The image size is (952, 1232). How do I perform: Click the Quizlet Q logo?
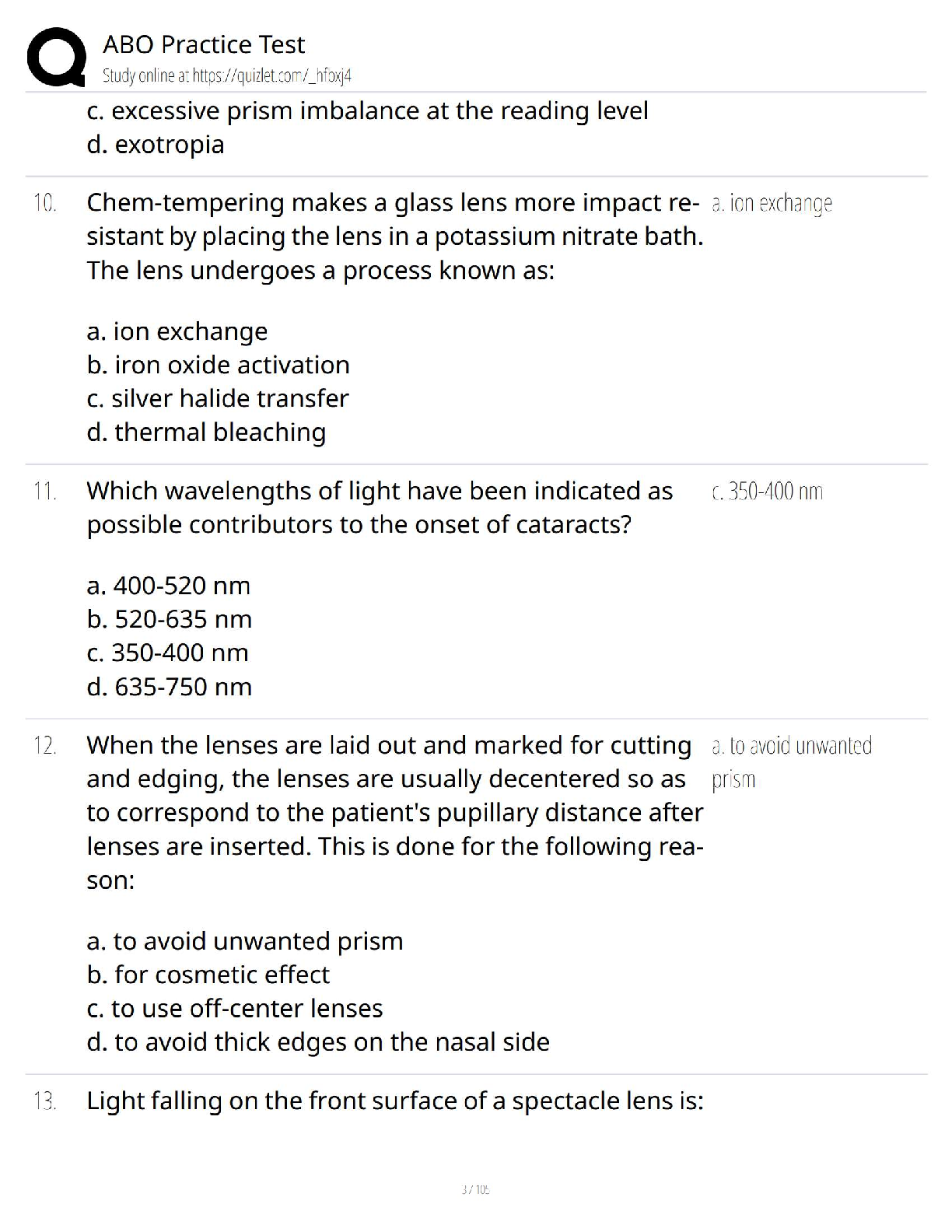tap(56, 56)
